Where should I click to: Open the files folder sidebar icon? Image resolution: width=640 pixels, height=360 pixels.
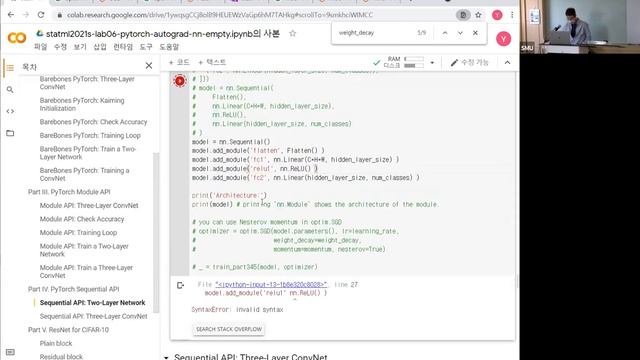10,133
